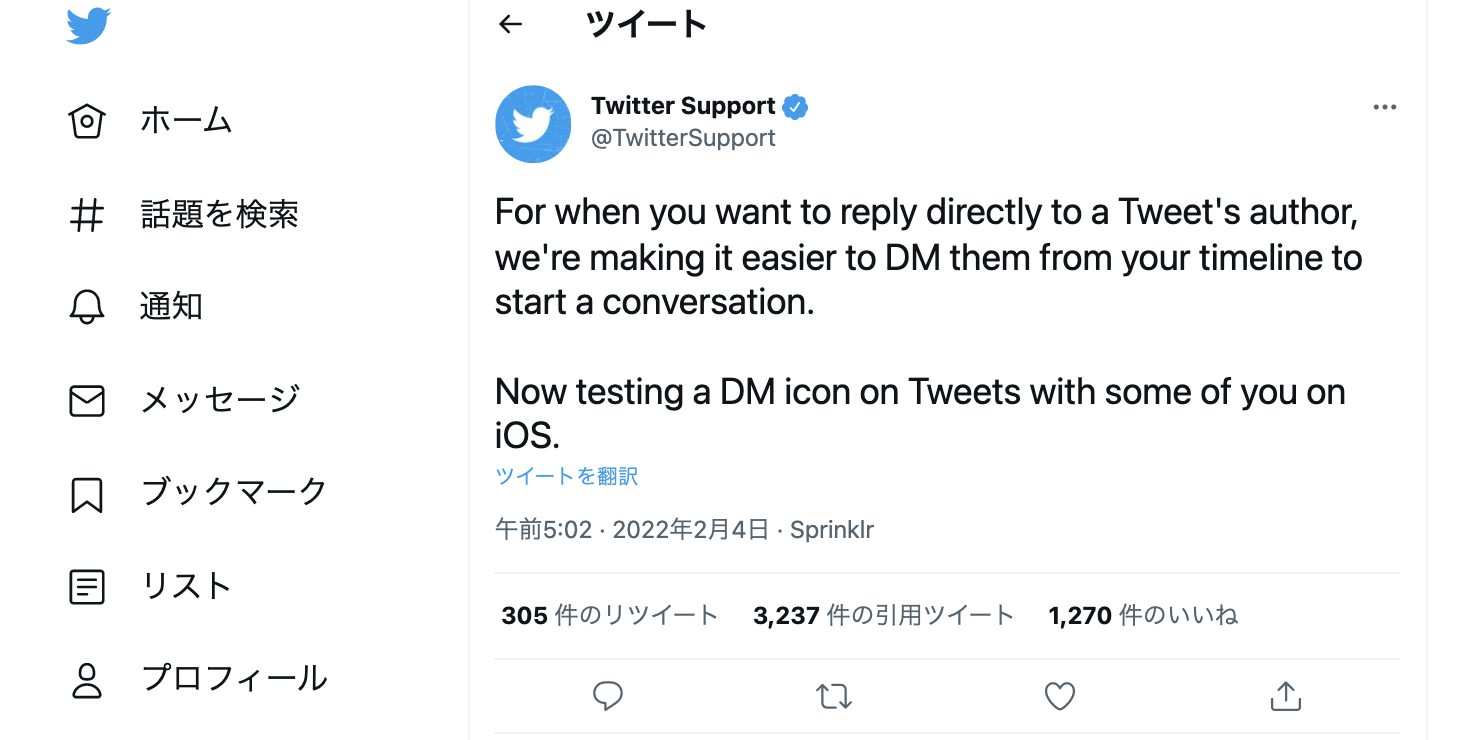View 1,270 件のいいね list
Image resolution: width=1472 pixels, height=740 pixels.
(x=1143, y=616)
